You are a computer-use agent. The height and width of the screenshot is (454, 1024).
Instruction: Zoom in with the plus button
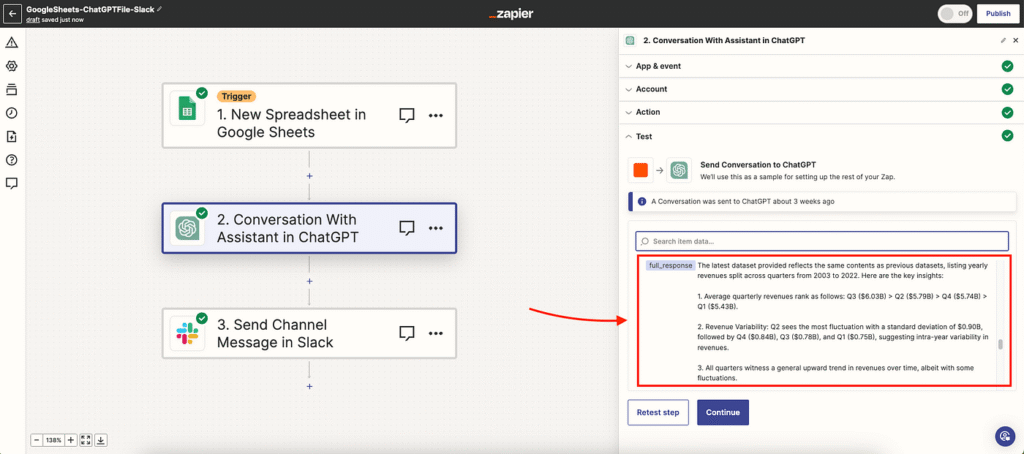pyautogui.click(x=71, y=440)
